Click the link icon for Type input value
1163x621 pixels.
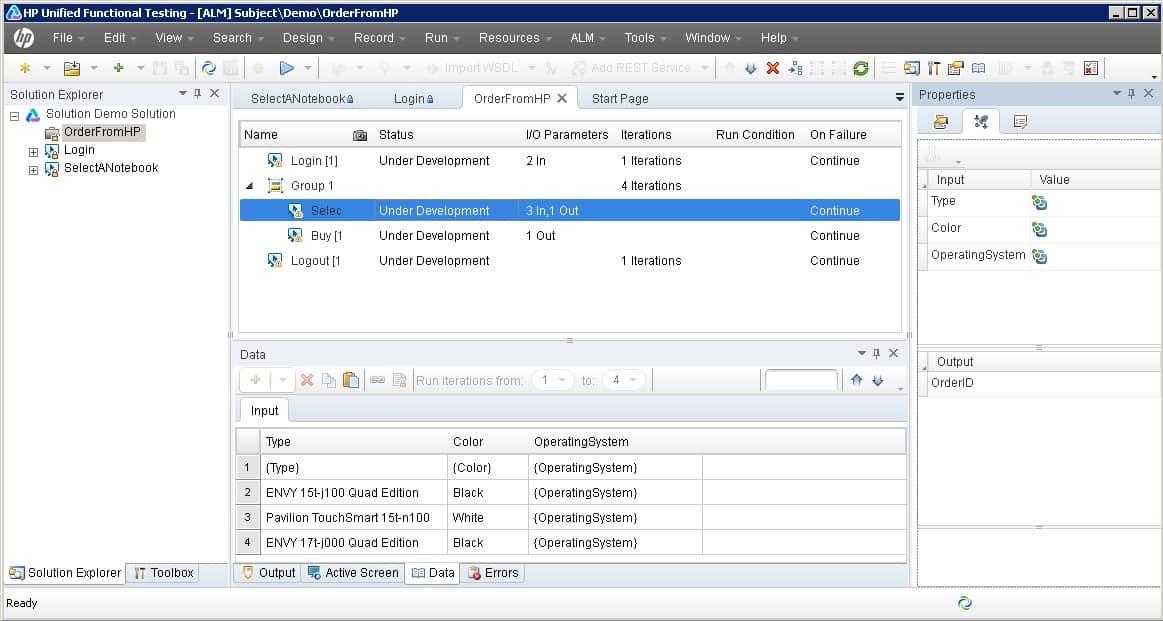point(1040,203)
